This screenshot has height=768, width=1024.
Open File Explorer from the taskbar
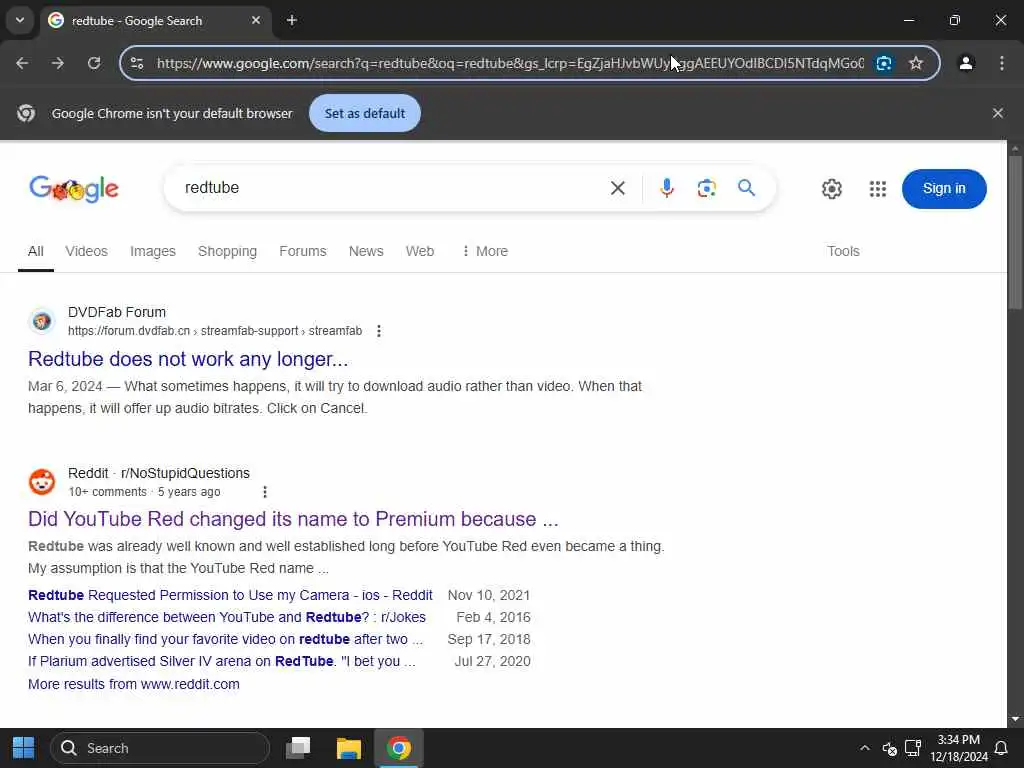[349, 748]
